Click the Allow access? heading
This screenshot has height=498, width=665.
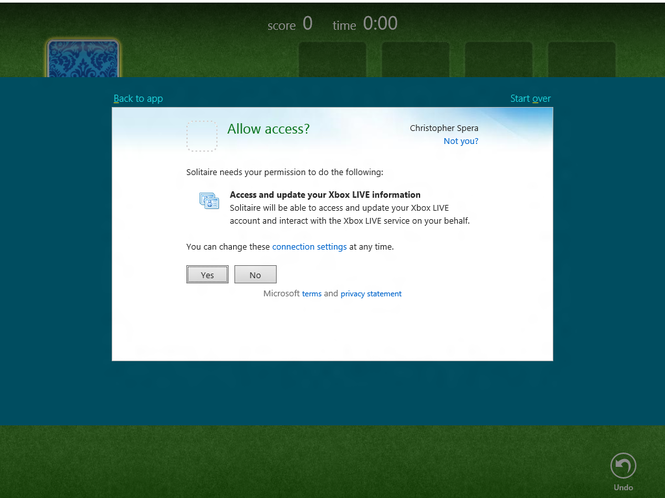268,129
